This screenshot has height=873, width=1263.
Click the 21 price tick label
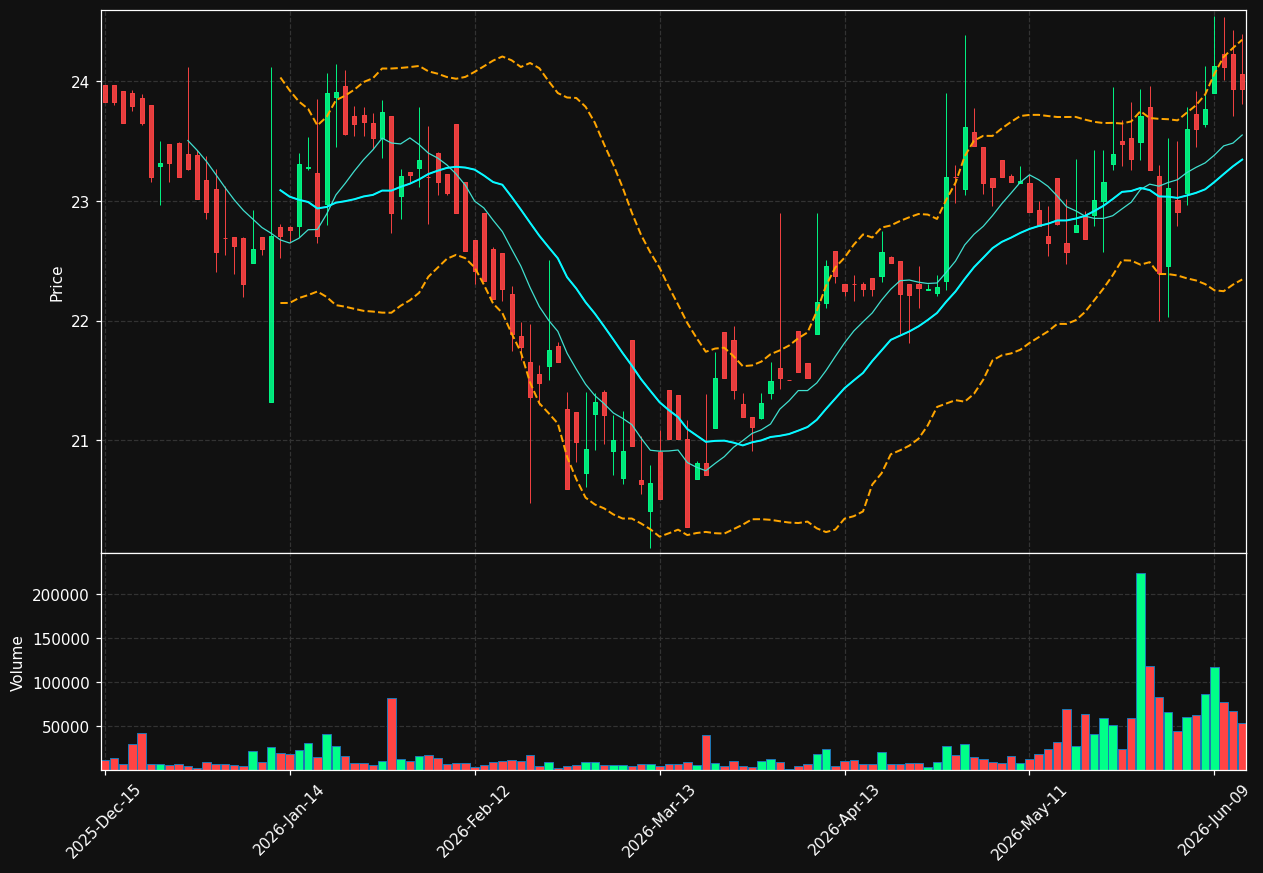tap(81, 442)
